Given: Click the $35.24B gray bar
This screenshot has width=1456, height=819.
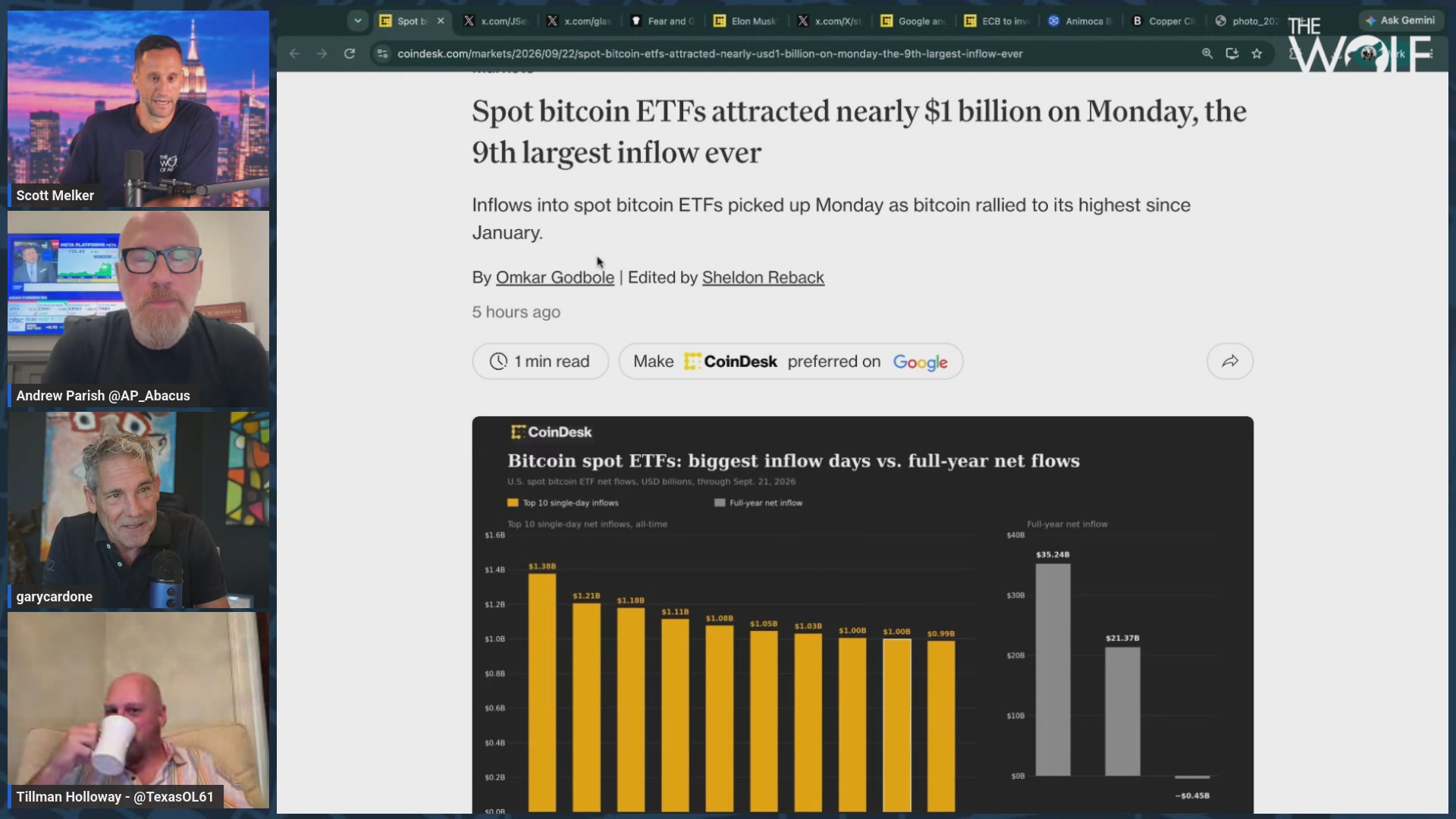Looking at the screenshot, I should [1053, 670].
